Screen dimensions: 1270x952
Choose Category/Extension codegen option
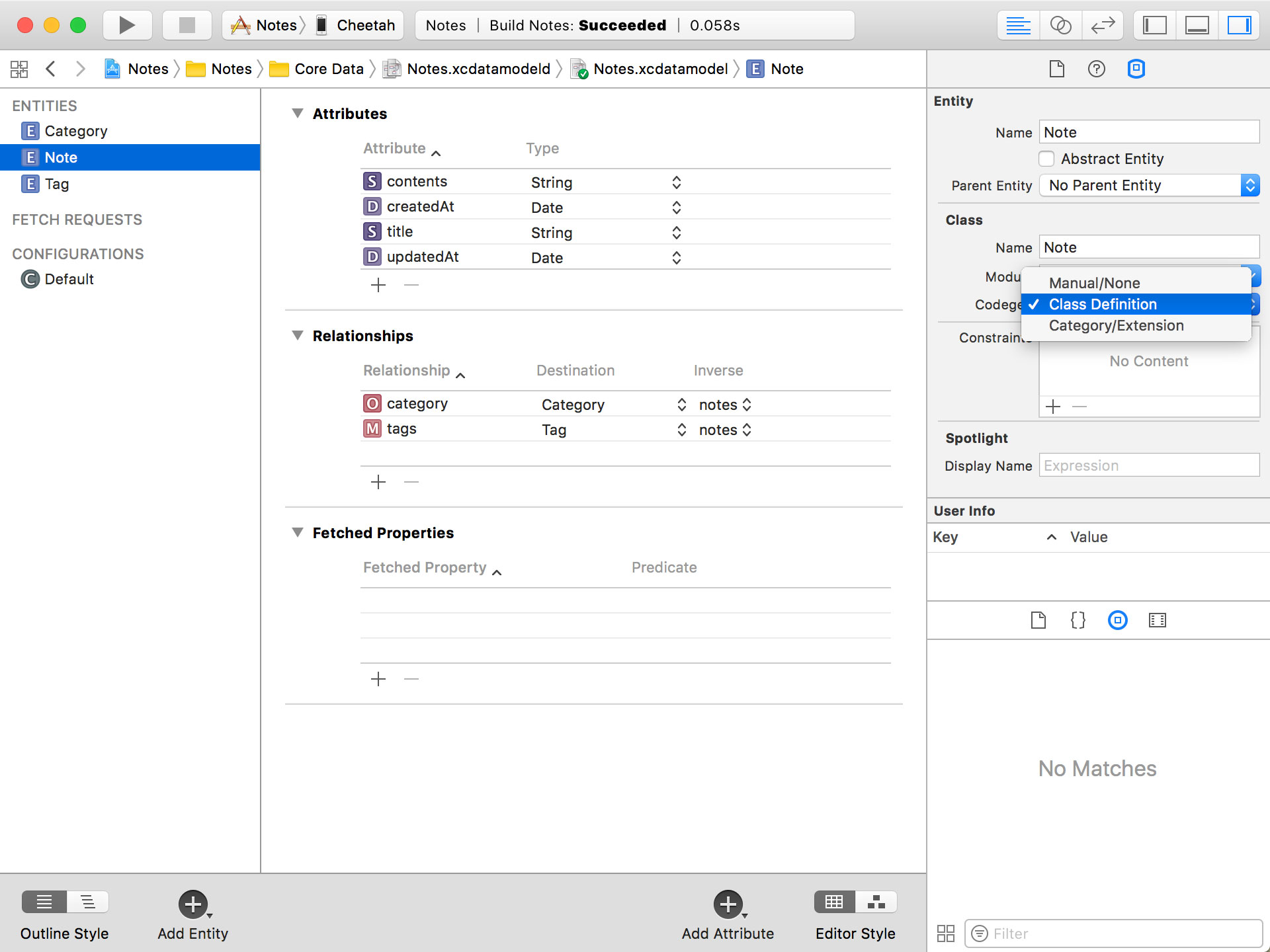[x=1116, y=325]
